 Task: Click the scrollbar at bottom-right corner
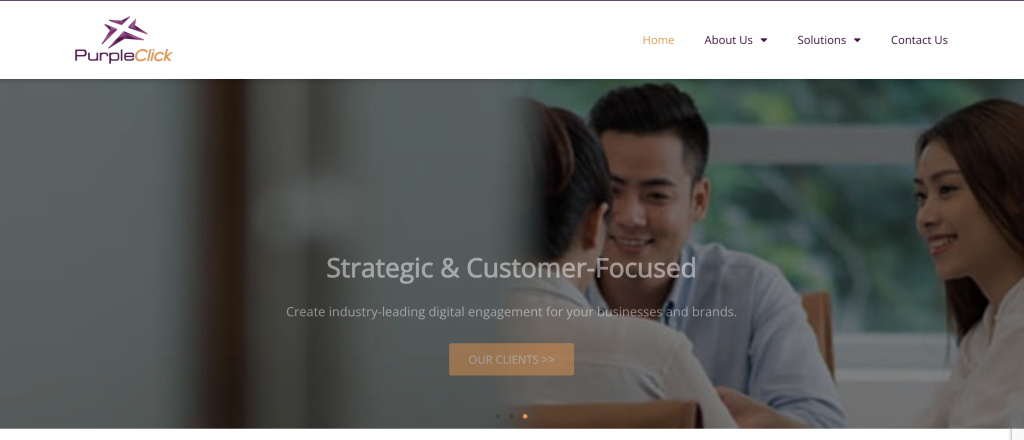pyautogui.click(x=1017, y=434)
